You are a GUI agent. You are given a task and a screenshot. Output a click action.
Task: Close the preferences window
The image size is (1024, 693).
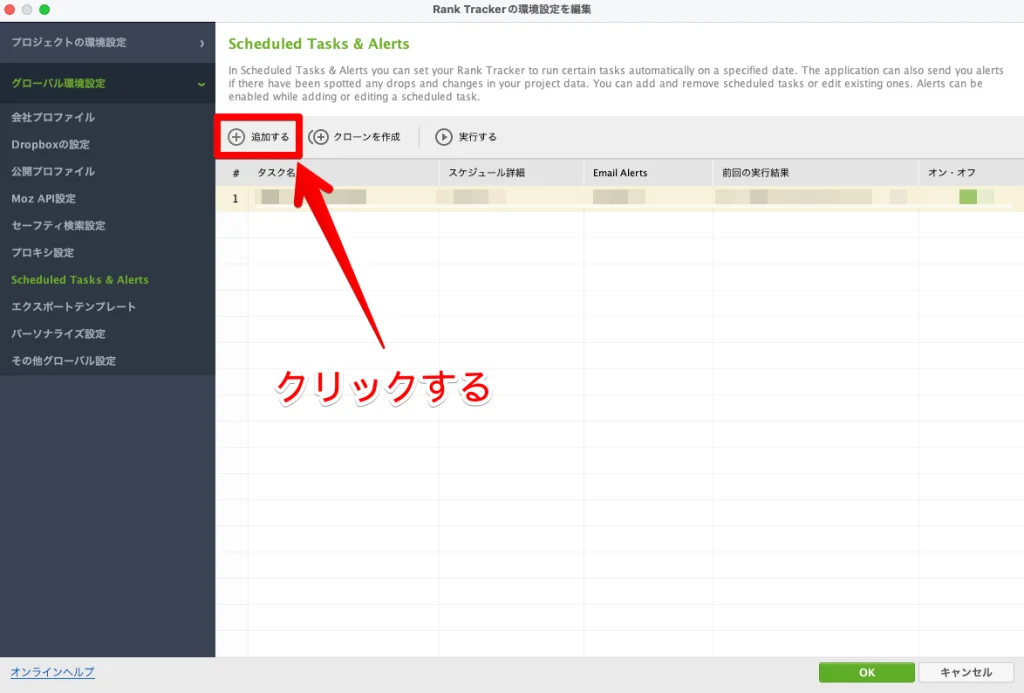coord(9,9)
